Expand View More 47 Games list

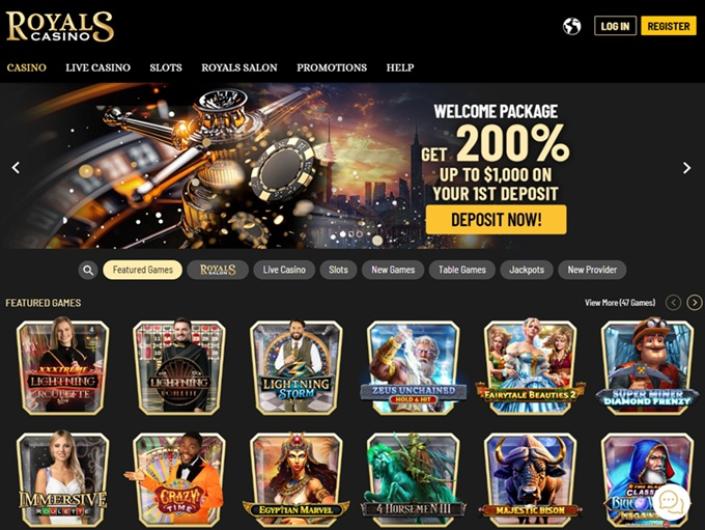pos(620,303)
